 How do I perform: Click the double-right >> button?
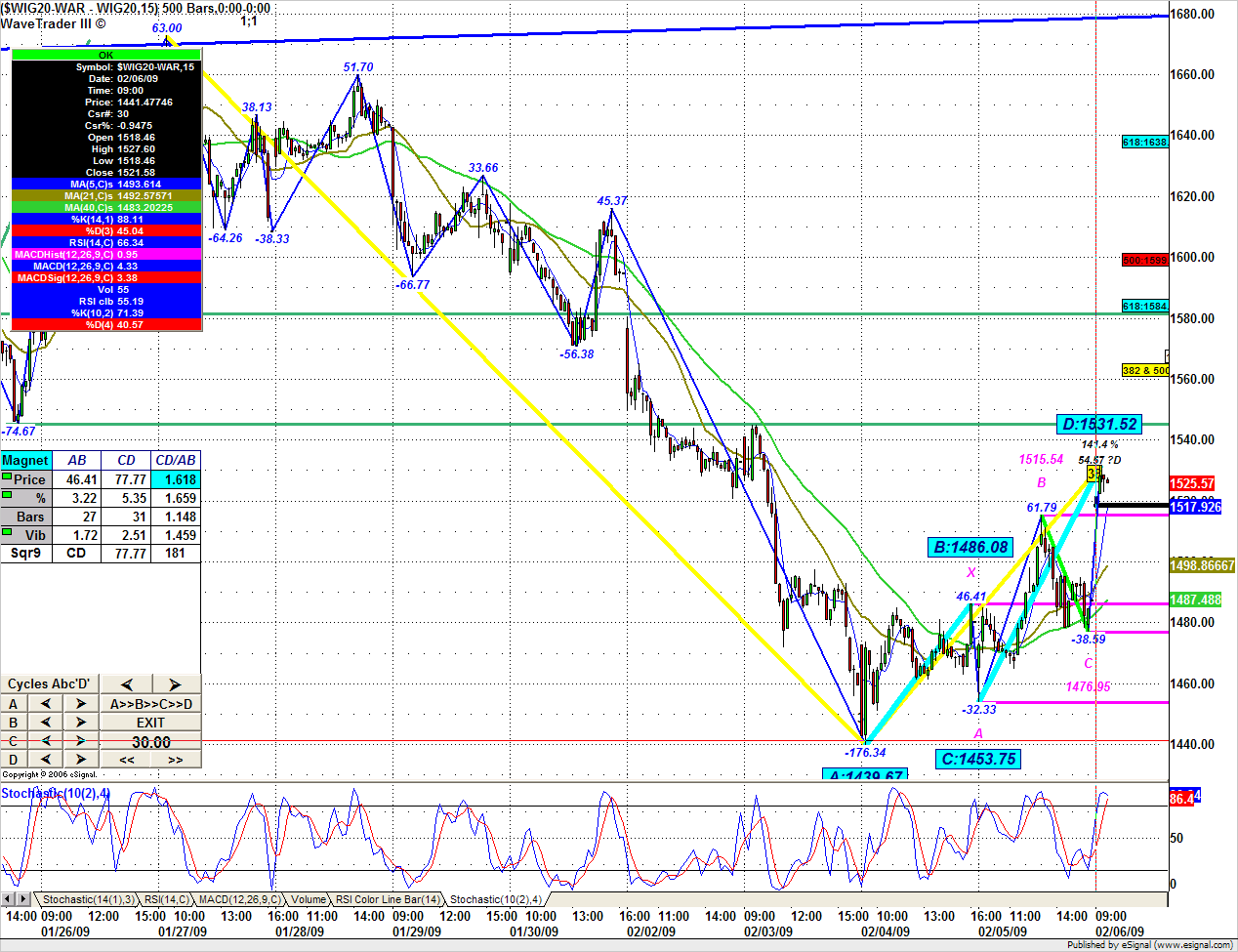coord(176,760)
